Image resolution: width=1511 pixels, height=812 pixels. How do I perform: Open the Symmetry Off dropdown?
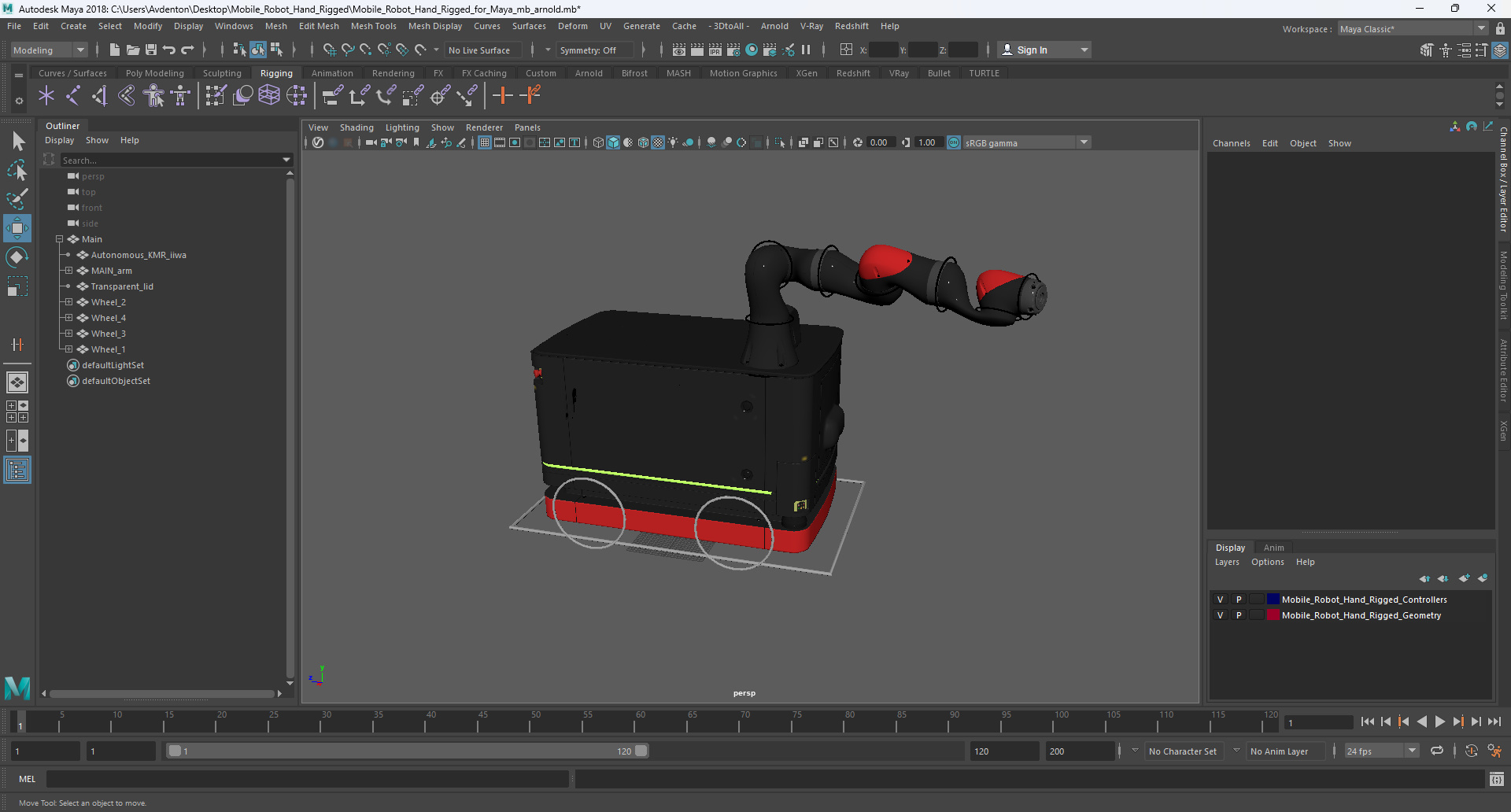point(593,50)
